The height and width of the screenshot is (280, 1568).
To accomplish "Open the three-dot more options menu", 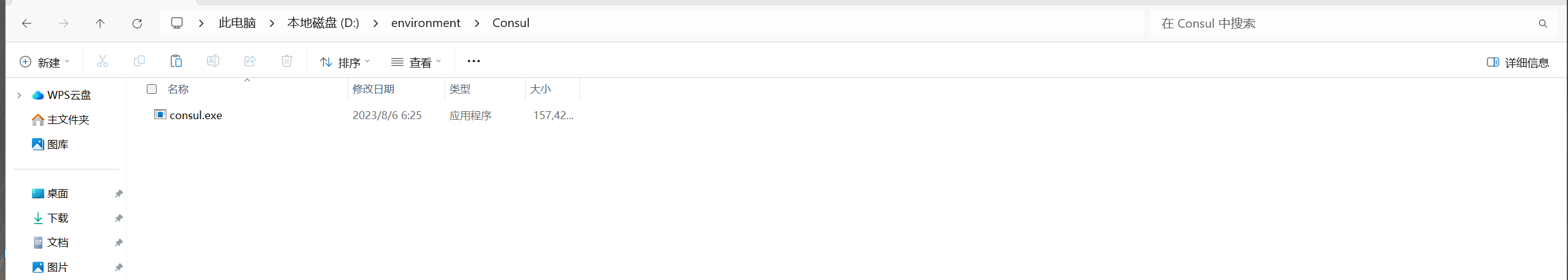I will (x=474, y=61).
